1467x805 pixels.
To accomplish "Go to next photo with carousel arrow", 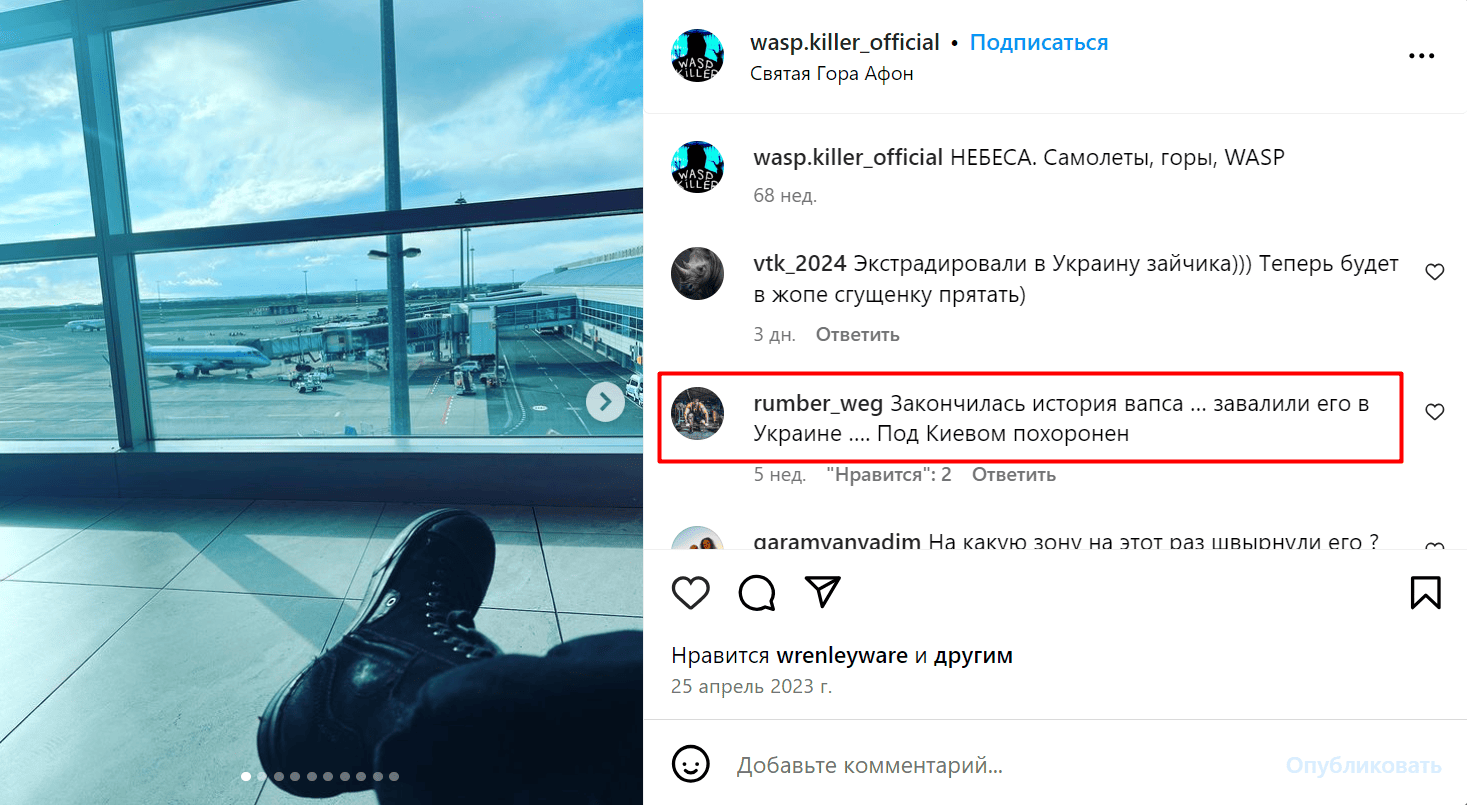I will [604, 403].
